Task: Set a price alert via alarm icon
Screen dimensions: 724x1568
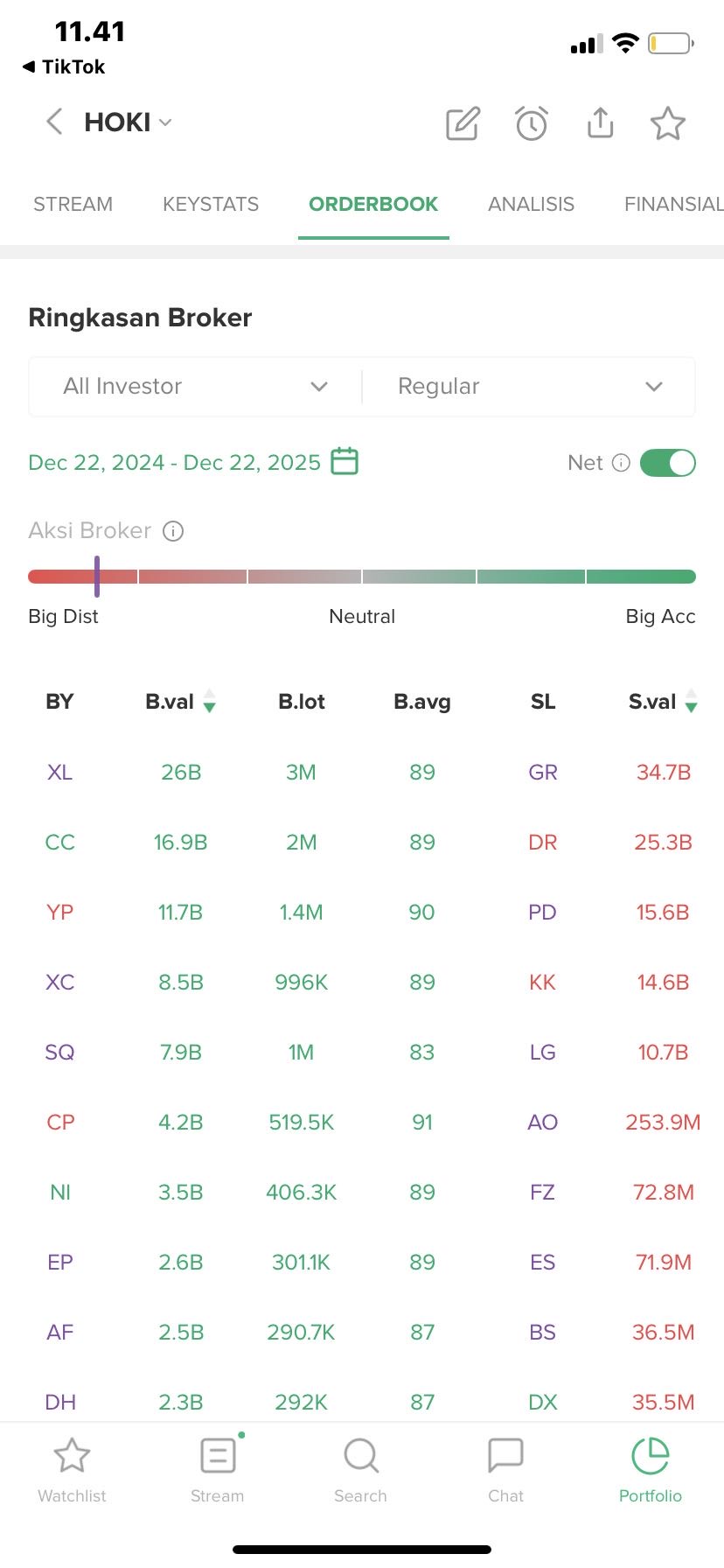Action: [531, 123]
